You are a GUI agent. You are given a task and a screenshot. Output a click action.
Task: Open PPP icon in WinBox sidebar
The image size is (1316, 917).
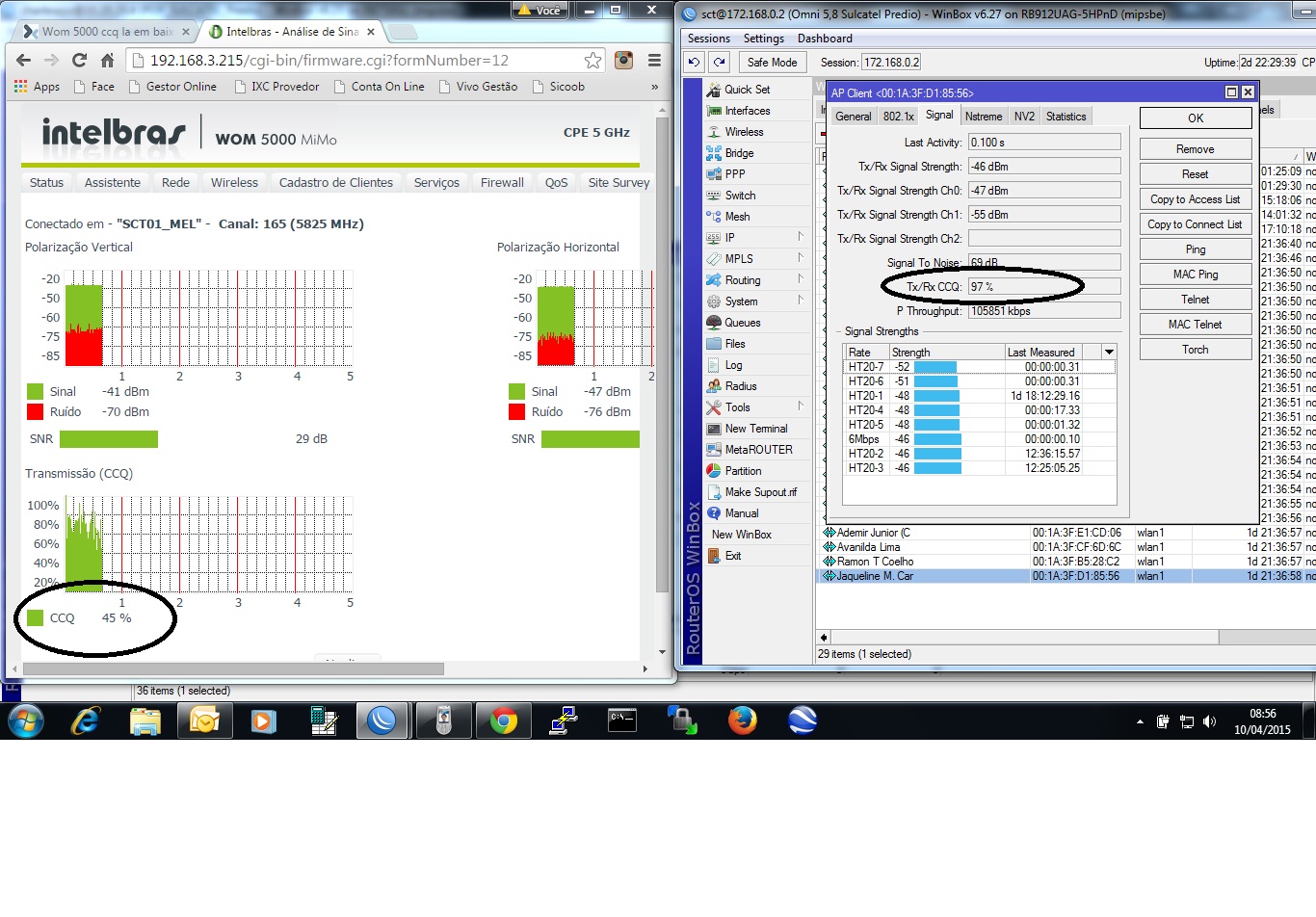tap(714, 174)
